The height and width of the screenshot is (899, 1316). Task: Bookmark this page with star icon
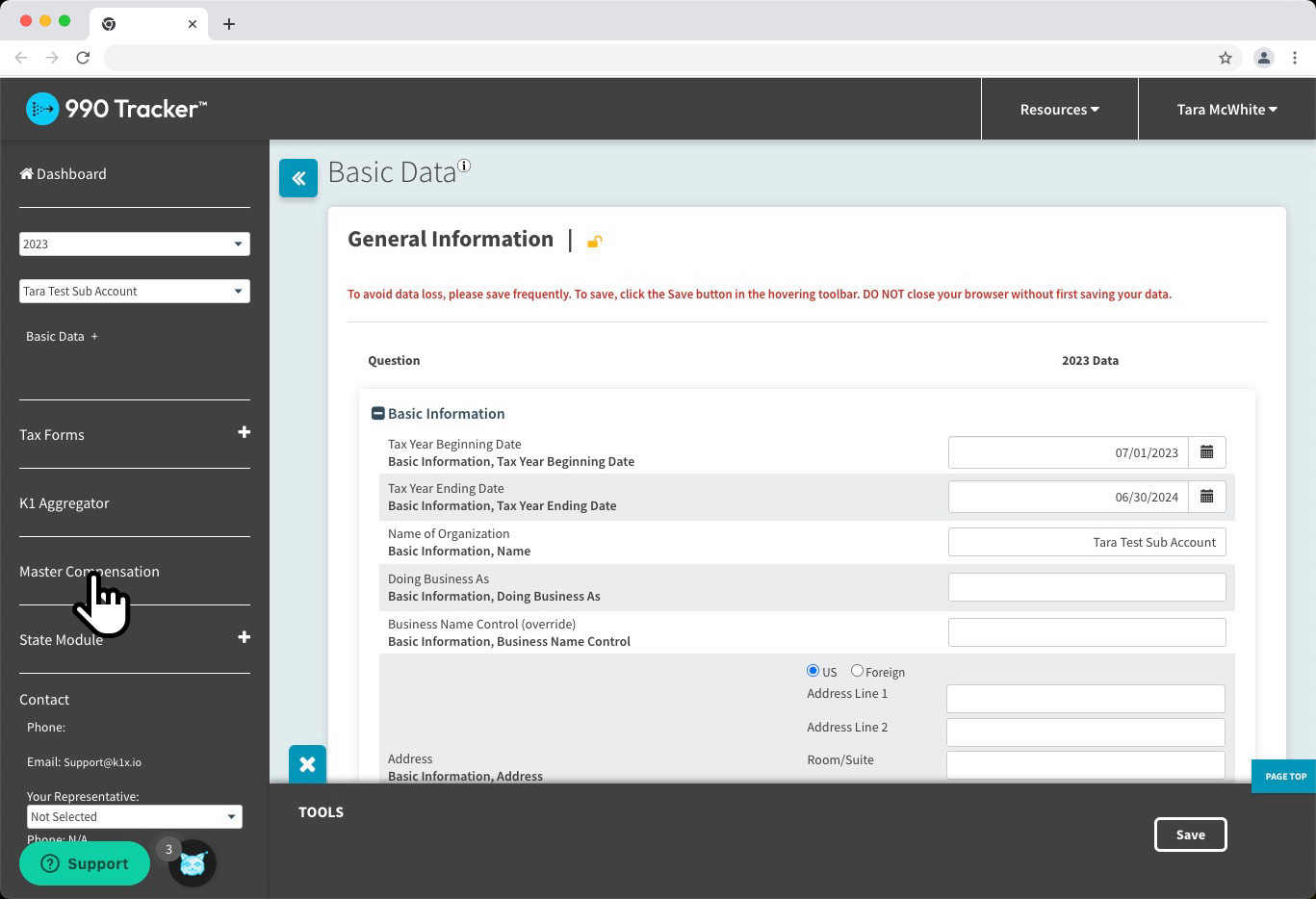(x=1226, y=58)
